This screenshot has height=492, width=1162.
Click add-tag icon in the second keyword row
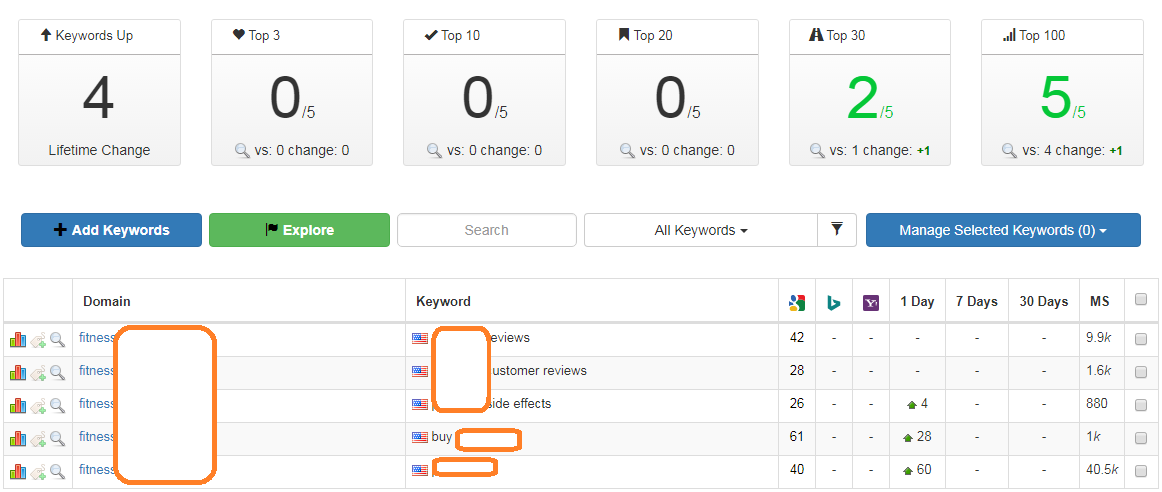38,373
